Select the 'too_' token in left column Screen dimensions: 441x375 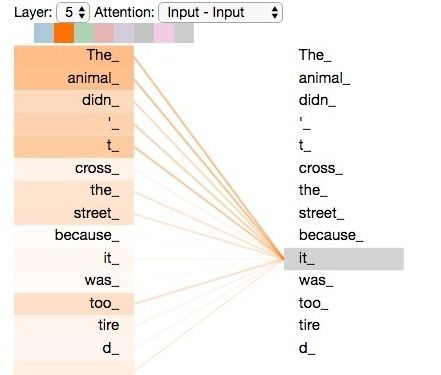coord(74,304)
